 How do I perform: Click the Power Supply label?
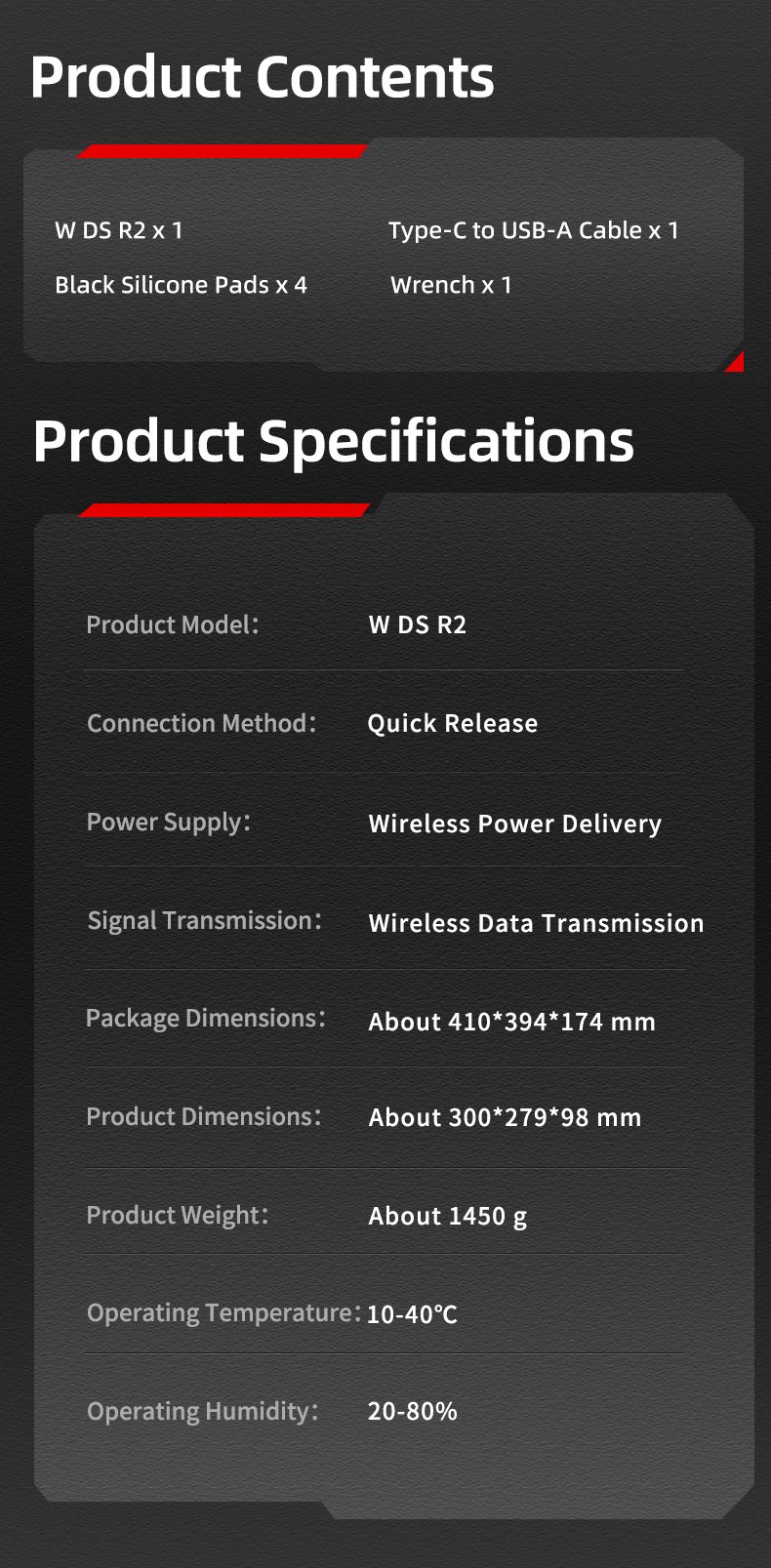pyautogui.click(x=169, y=823)
